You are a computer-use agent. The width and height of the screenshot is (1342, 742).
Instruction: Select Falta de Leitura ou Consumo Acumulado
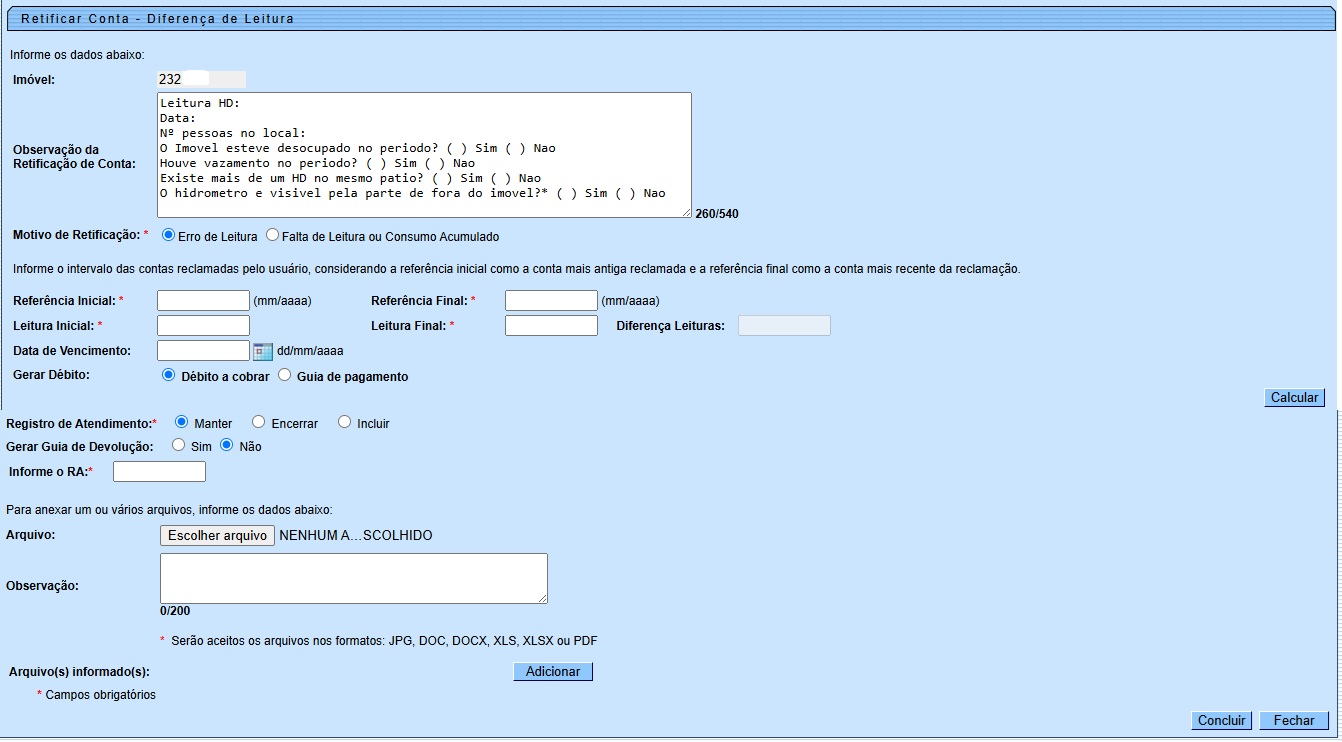coord(272,236)
